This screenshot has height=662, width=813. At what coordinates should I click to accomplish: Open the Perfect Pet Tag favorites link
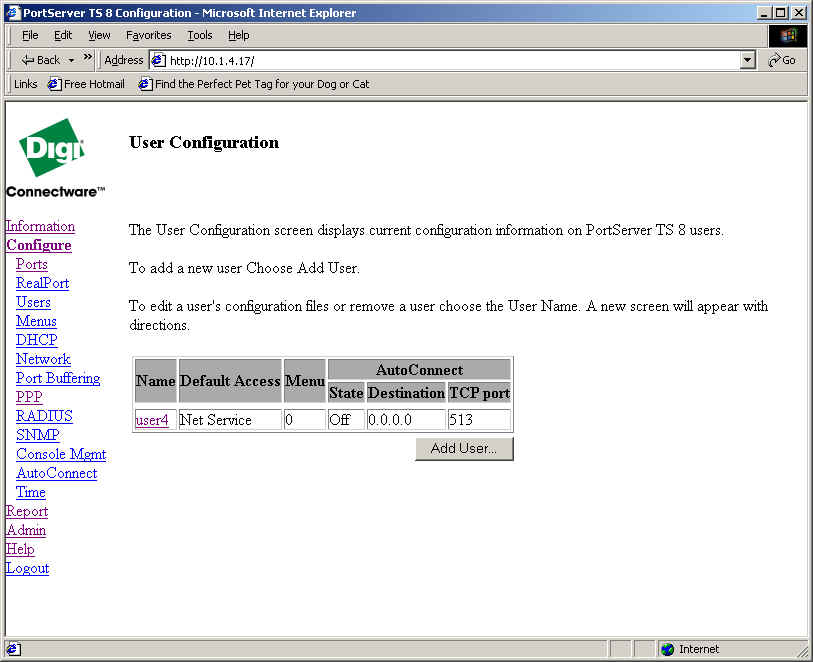click(x=261, y=84)
